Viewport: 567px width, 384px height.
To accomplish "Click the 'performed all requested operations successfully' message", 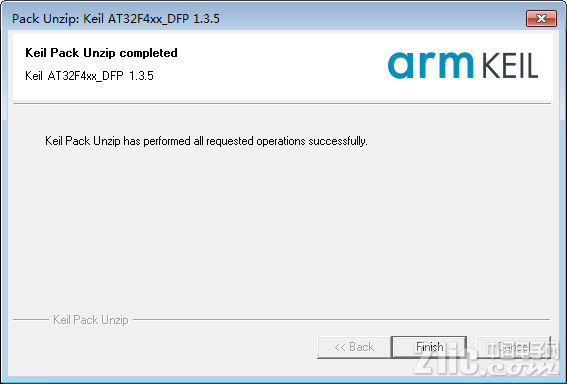I will (255, 141).
